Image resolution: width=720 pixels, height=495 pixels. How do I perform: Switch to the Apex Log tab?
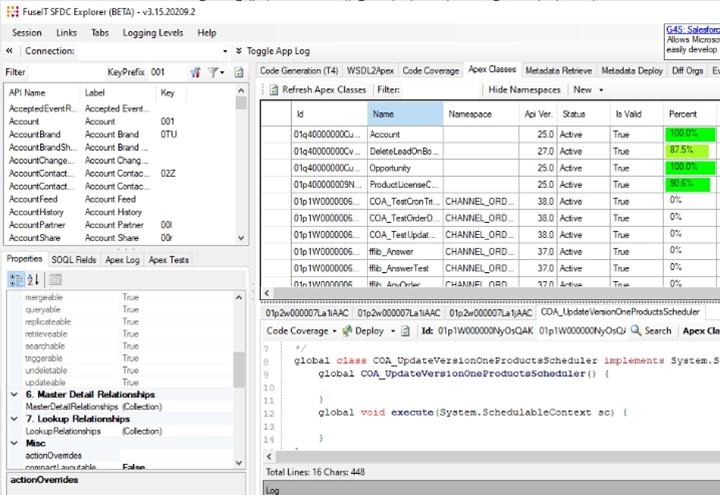pos(122,260)
